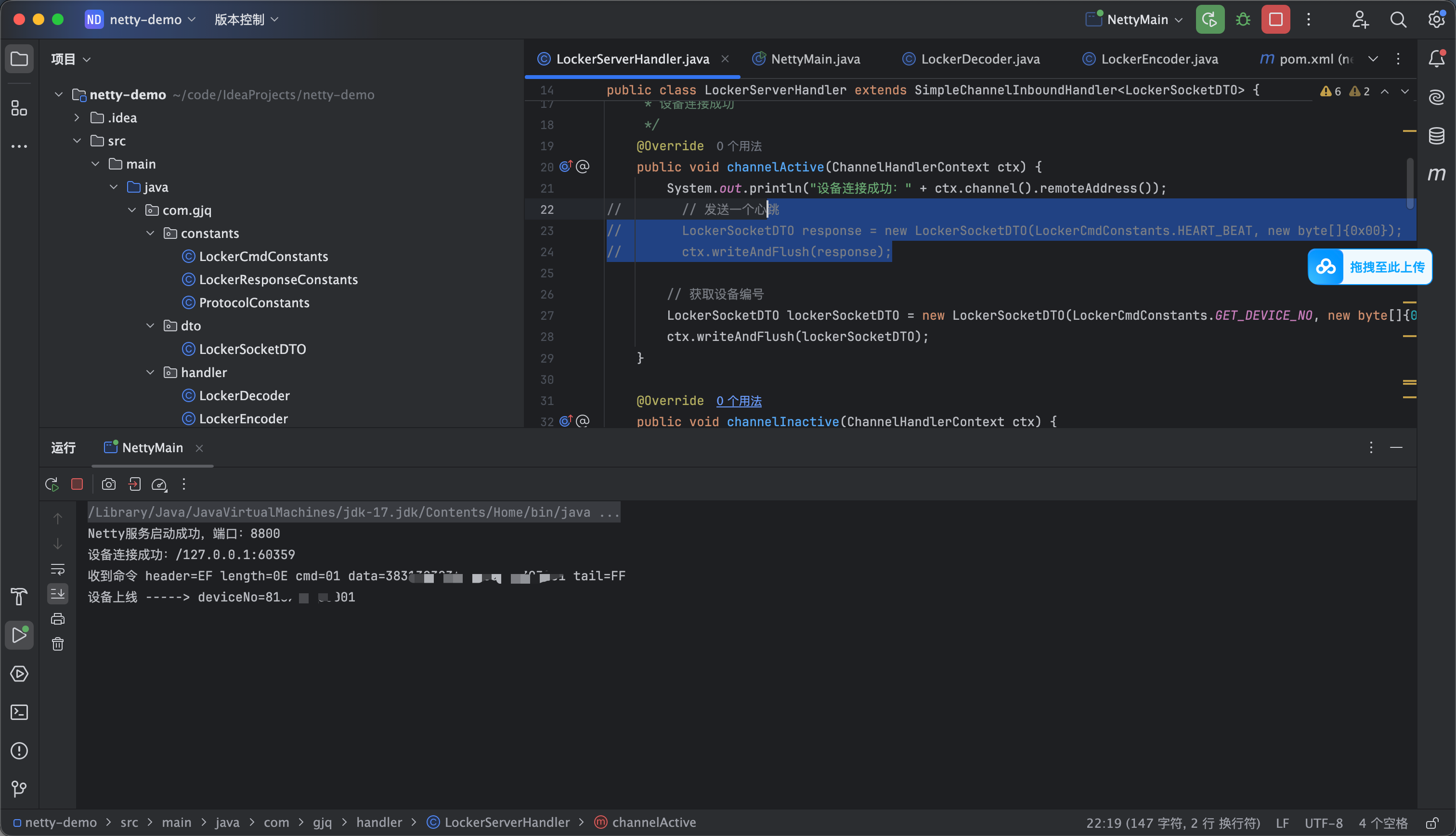
Task: Collapse the constants package folder
Action: point(150,233)
